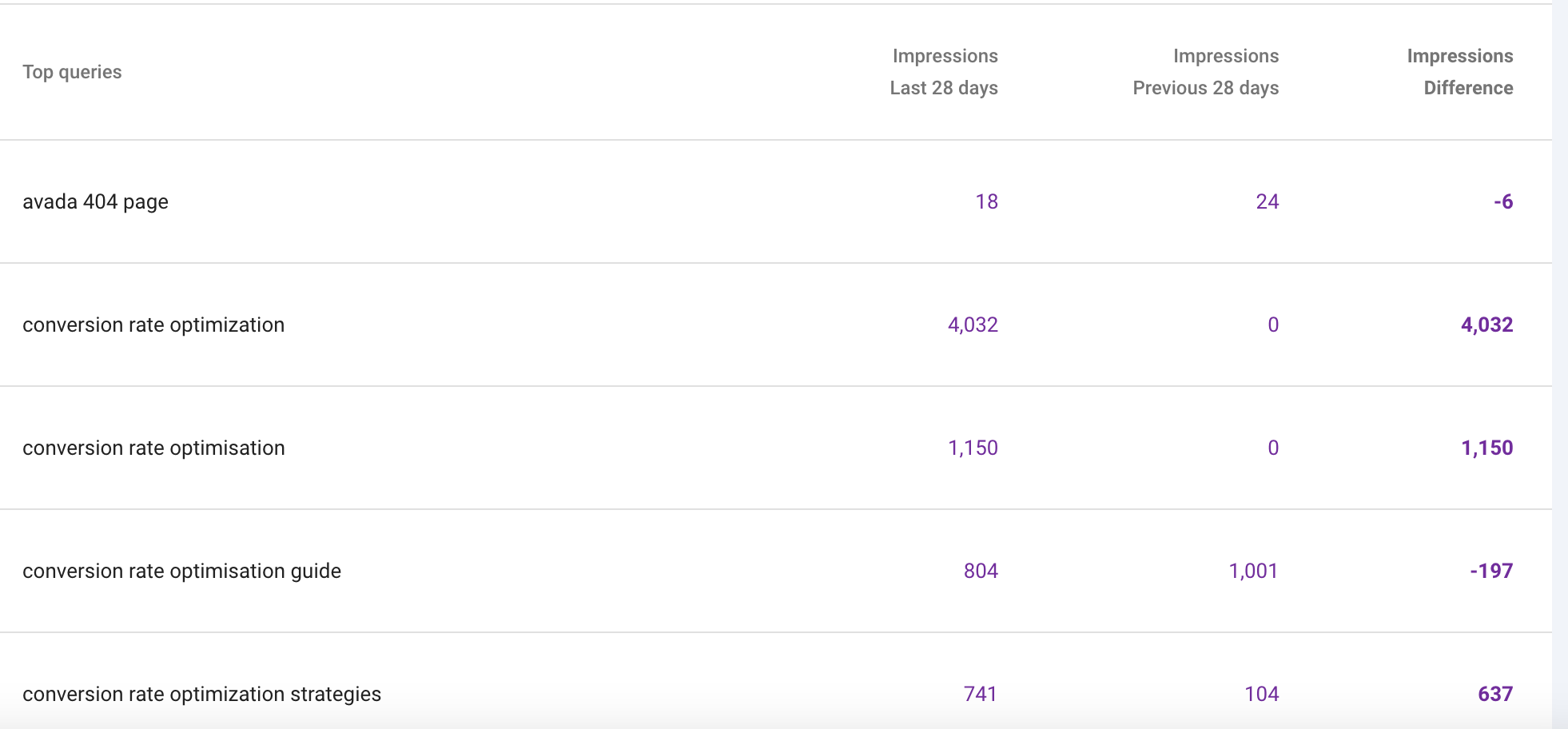Sort by Impressions Last 28 days header
The width and height of the screenshot is (1568, 729).
point(944,72)
